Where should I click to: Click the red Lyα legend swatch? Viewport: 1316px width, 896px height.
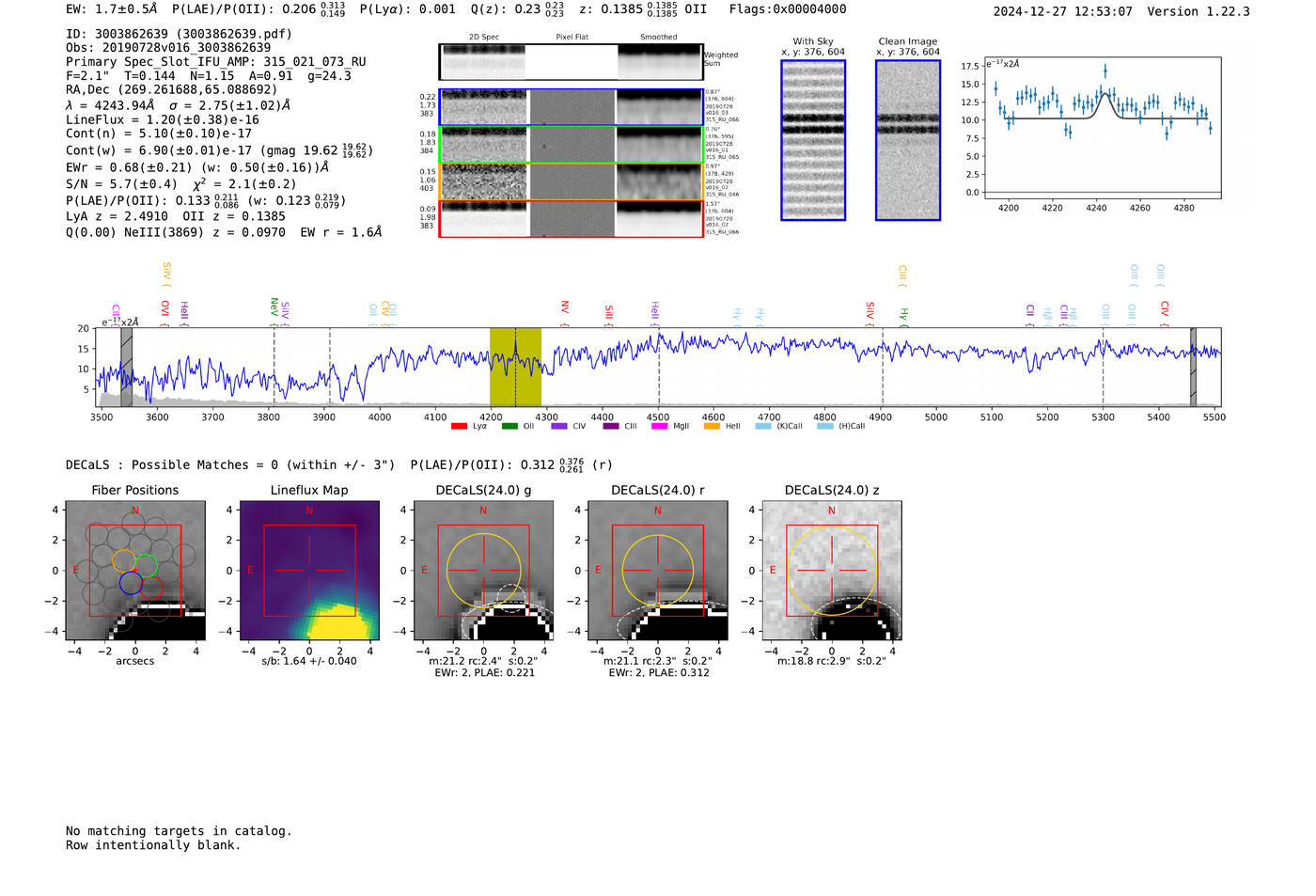click(x=459, y=427)
